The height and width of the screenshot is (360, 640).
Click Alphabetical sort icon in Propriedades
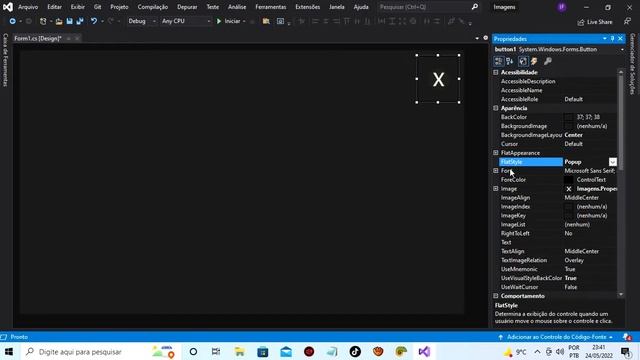[x=509, y=61]
